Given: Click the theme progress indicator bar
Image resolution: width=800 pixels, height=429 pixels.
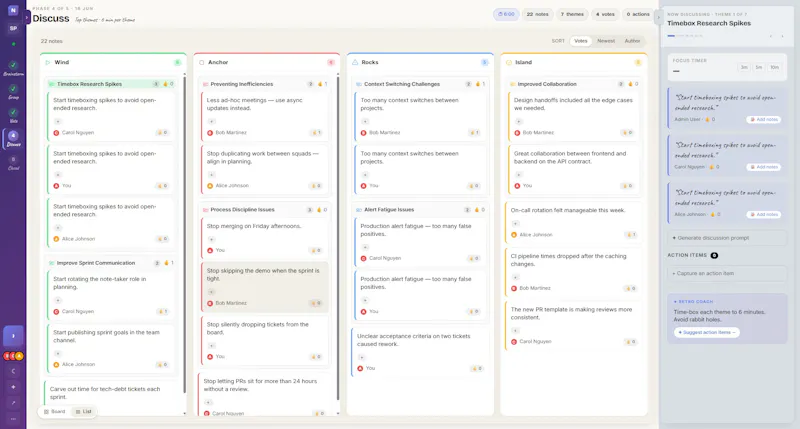Looking at the screenshot, I should click(x=685, y=36).
